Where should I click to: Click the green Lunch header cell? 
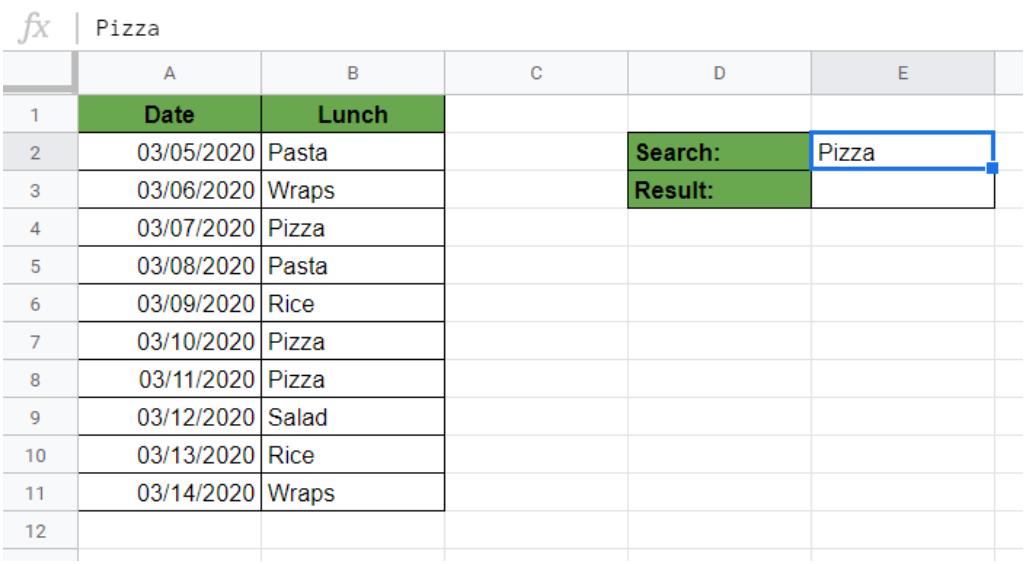pyautogui.click(x=352, y=116)
